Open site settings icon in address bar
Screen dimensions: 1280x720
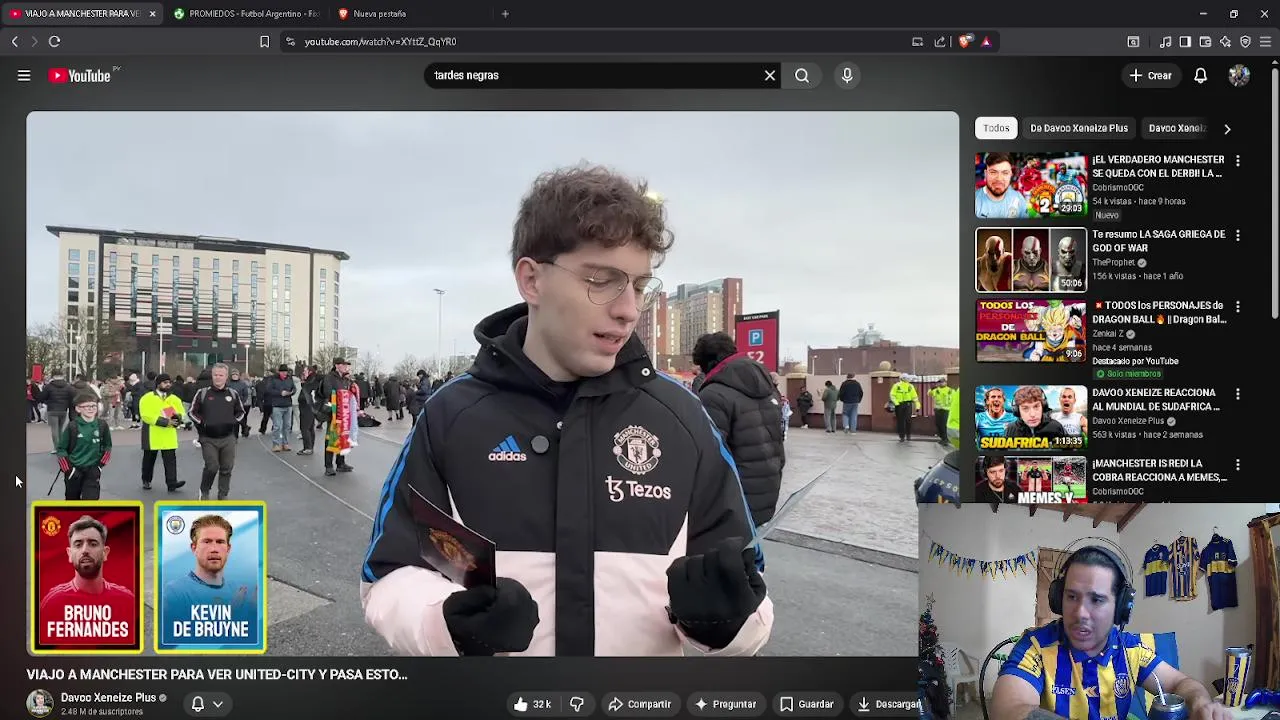pos(290,41)
